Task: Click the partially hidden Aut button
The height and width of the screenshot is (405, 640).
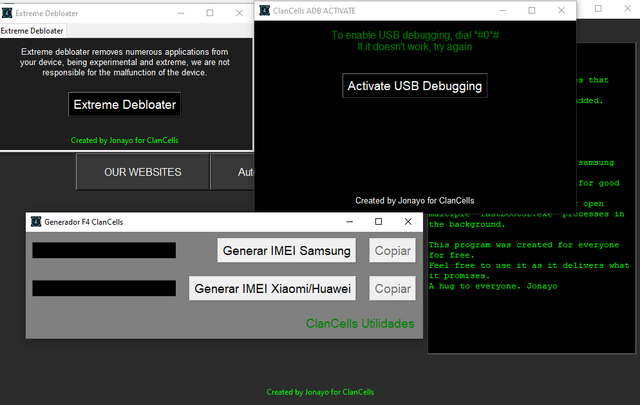Action: click(x=233, y=172)
